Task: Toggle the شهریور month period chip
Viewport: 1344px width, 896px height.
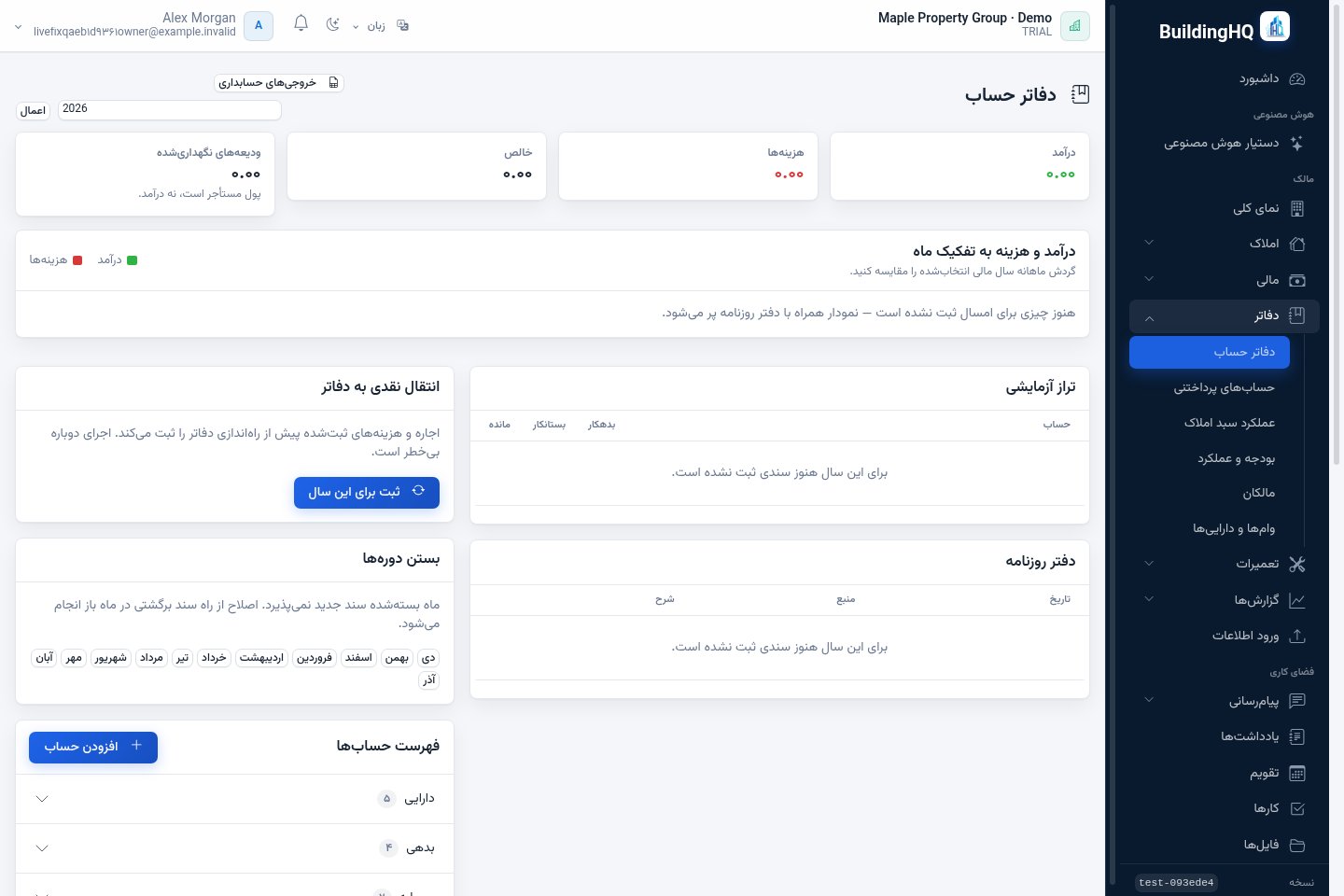Action: pos(110,658)
